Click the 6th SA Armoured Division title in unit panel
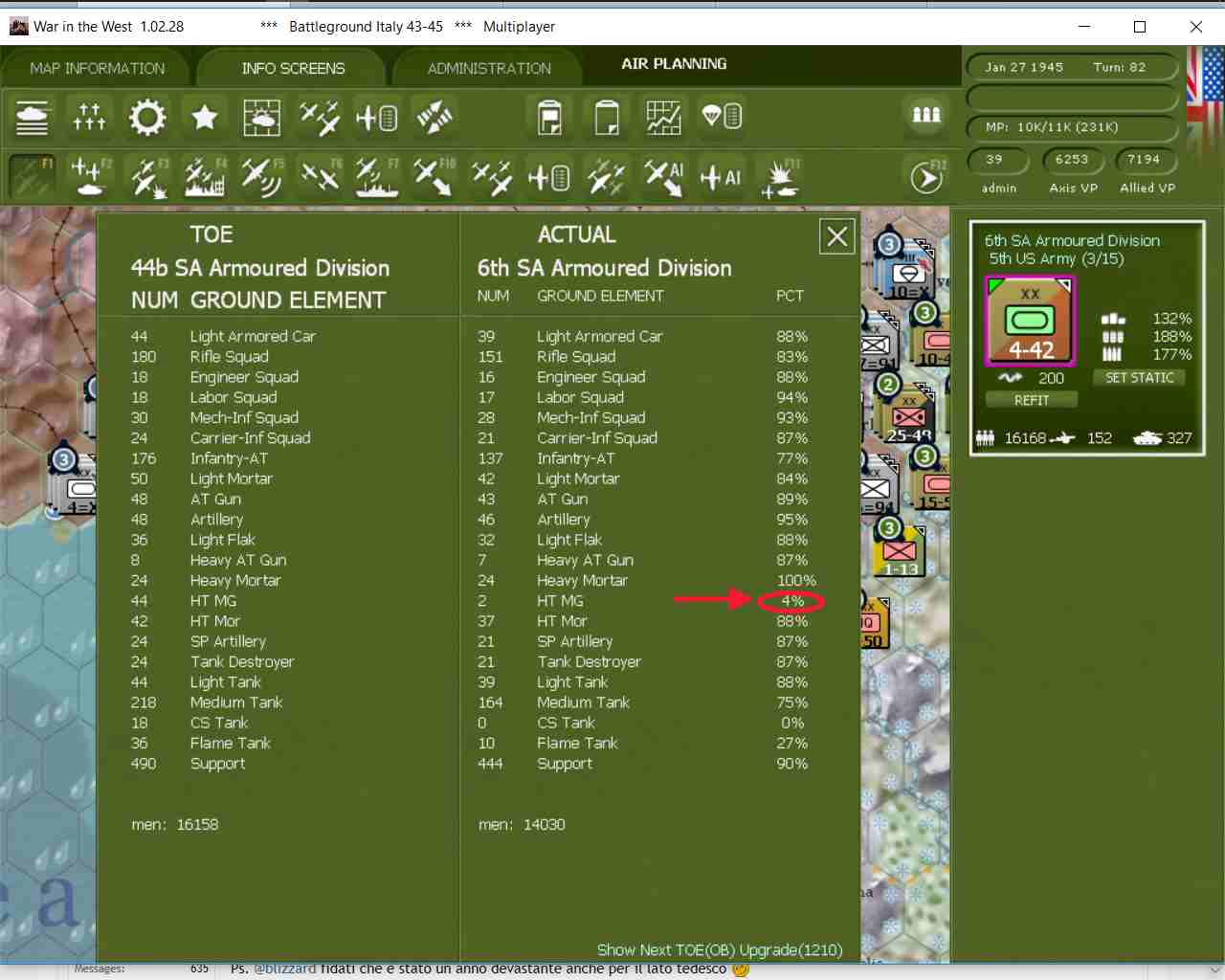The image size is (1225, 980). tap(1072, 240)
